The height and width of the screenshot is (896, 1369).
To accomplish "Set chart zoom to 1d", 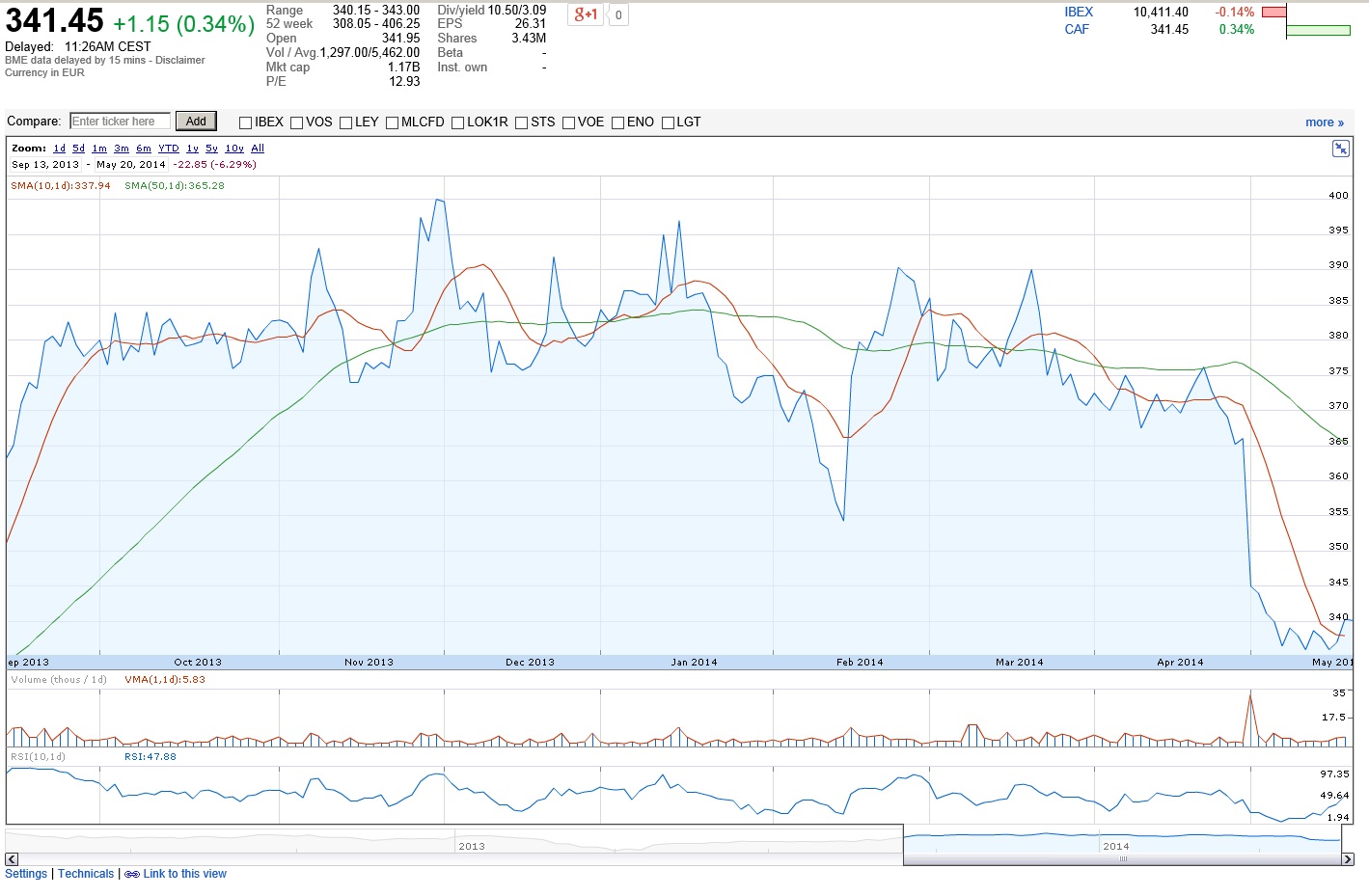I will pos(60,149).
